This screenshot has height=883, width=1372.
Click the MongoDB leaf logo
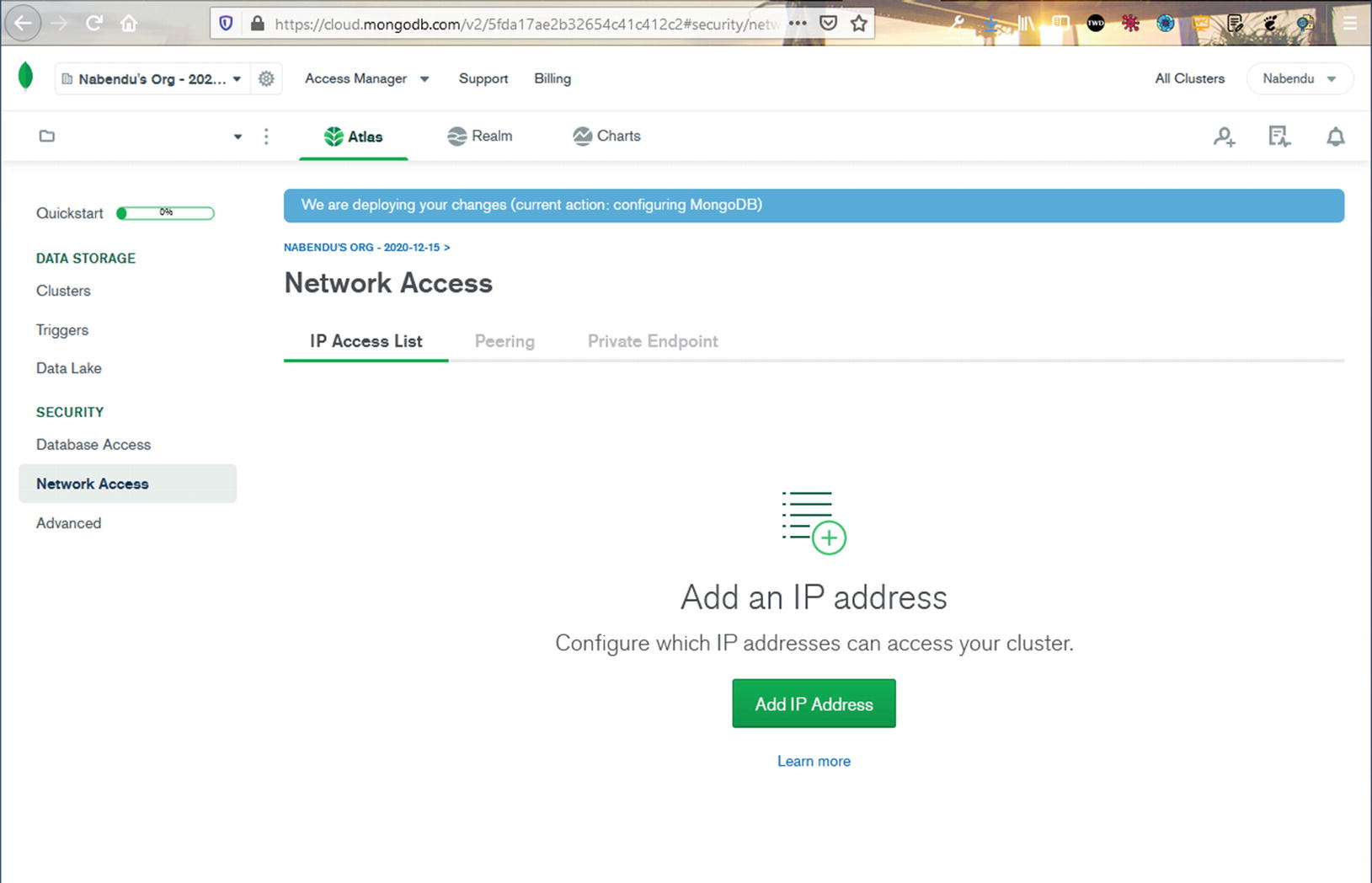(x=25, y=77)
